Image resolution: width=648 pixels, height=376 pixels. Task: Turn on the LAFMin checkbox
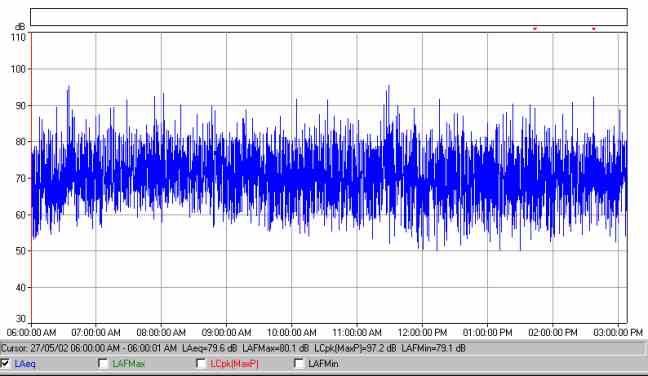tap(299, 363)
